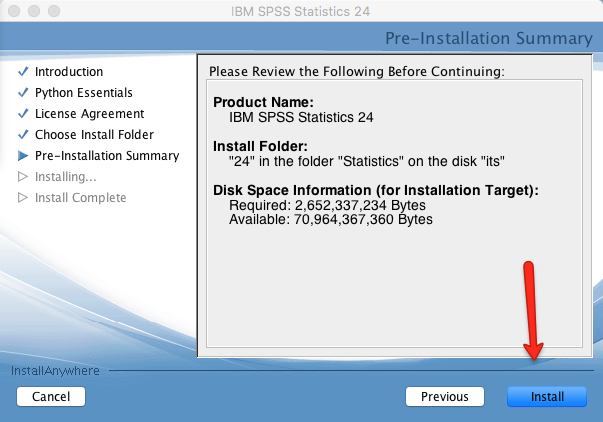Click the checkmark beside Python Essentials

click(23, 92)
